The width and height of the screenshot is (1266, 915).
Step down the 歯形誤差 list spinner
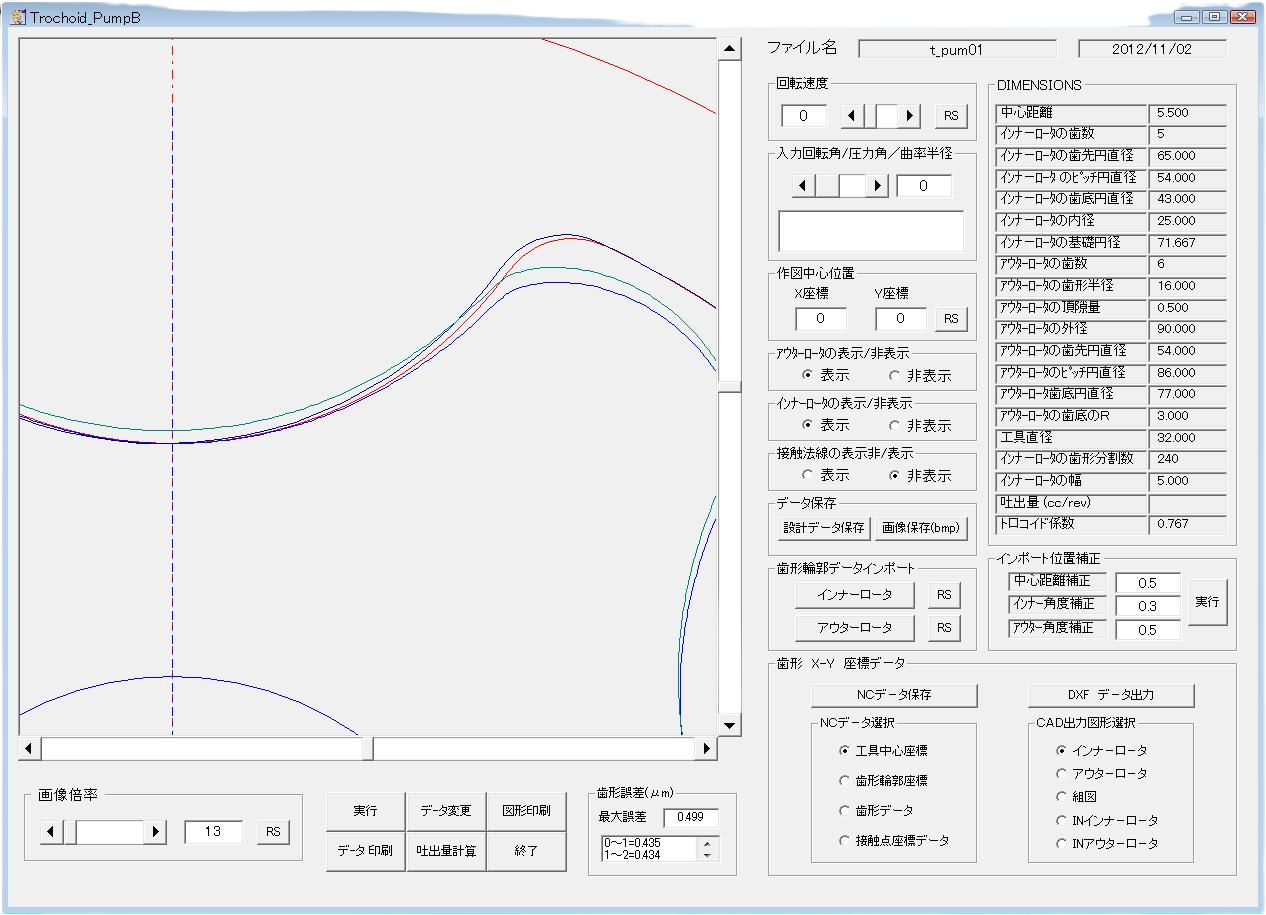point(709,855)
